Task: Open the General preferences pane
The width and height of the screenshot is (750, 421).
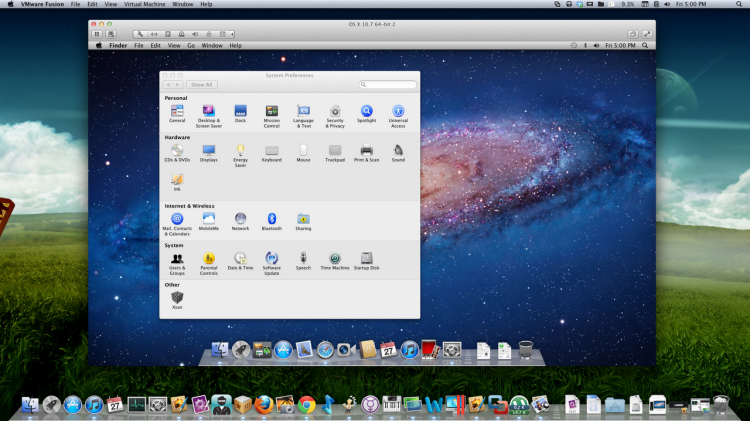Action: [177, 111]
